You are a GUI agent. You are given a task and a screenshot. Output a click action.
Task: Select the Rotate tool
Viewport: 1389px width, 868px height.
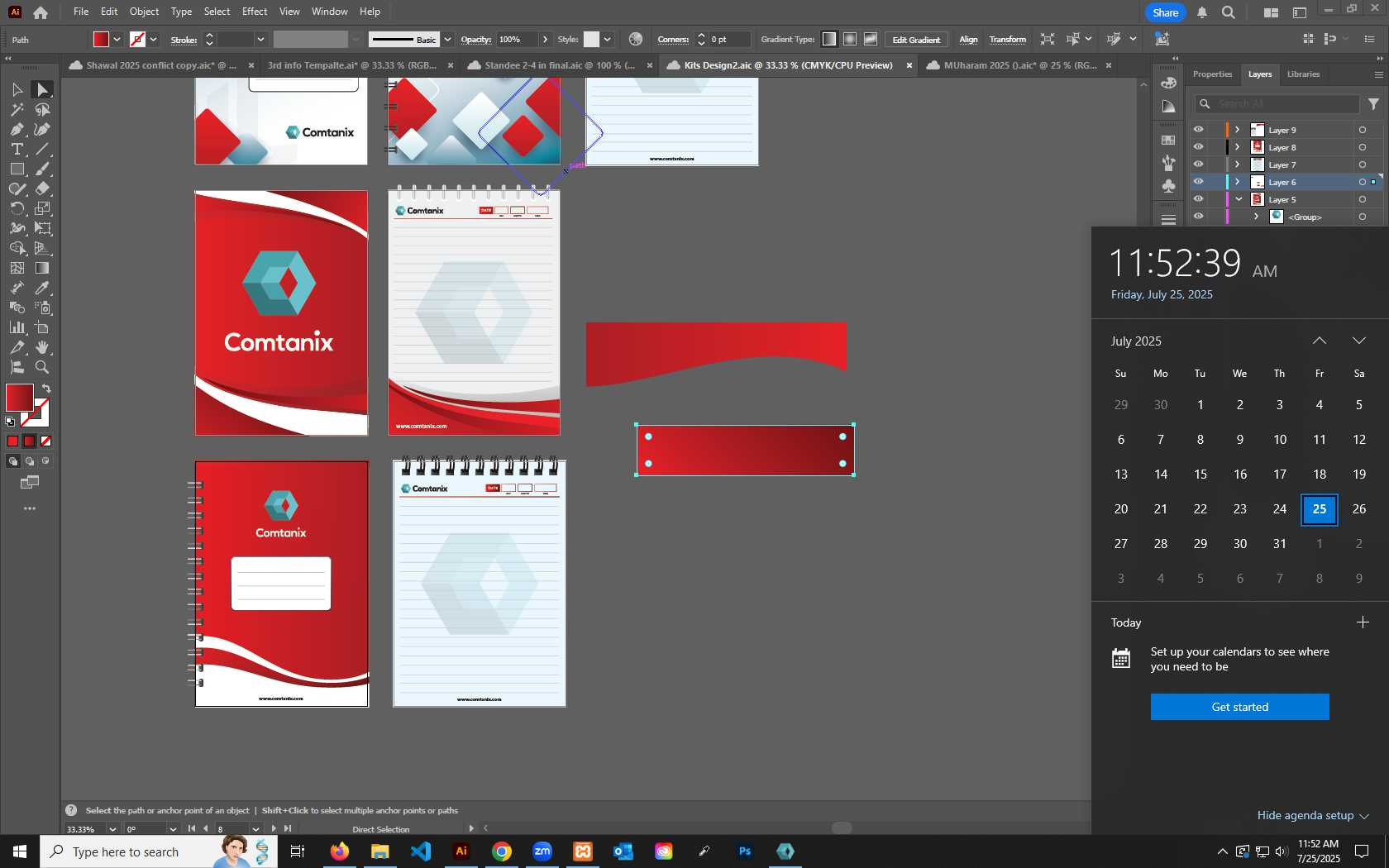click(17, 208)
